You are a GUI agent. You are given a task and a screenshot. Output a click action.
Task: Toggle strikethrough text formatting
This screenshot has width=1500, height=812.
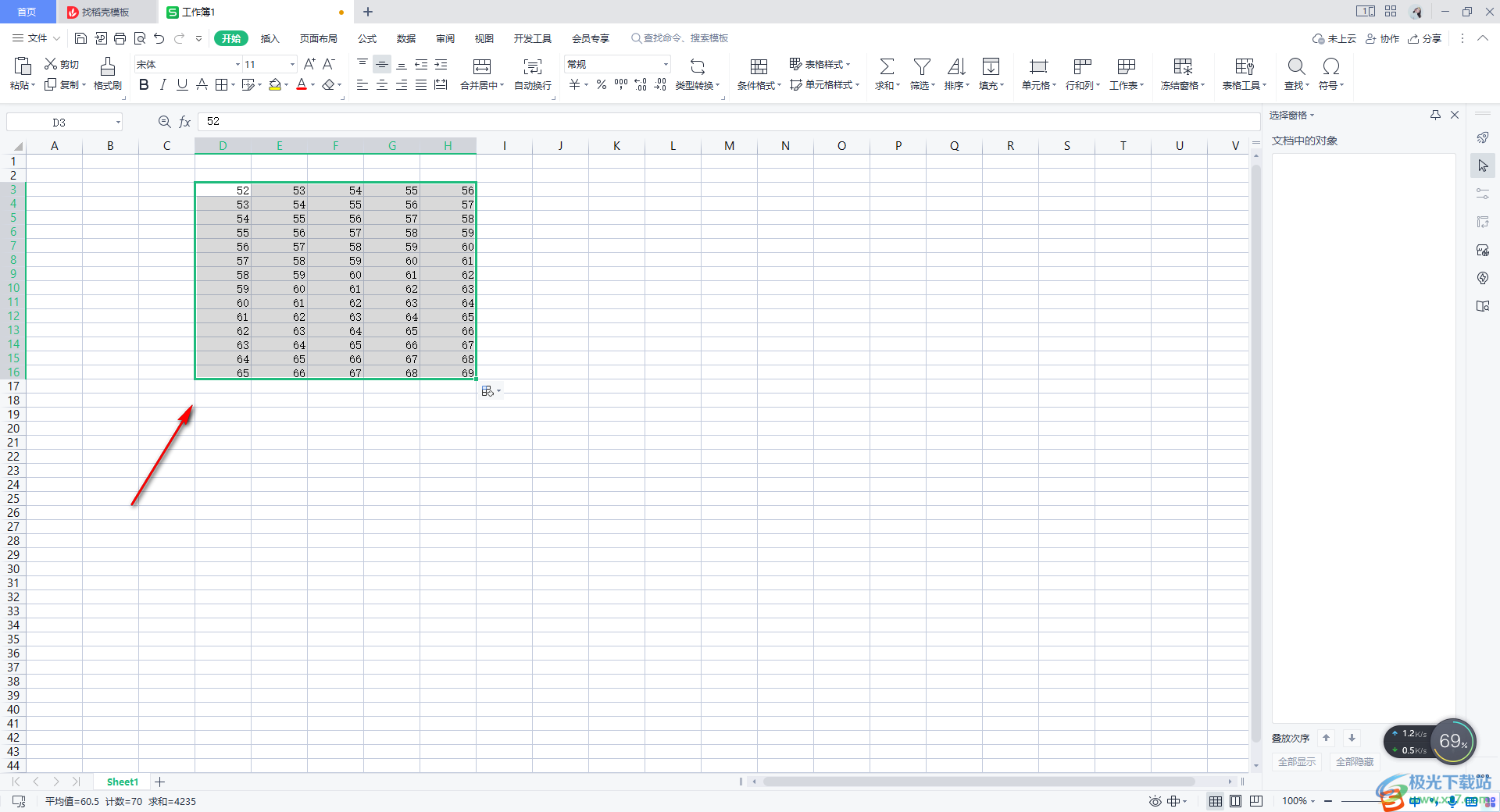tap(202, 84)
